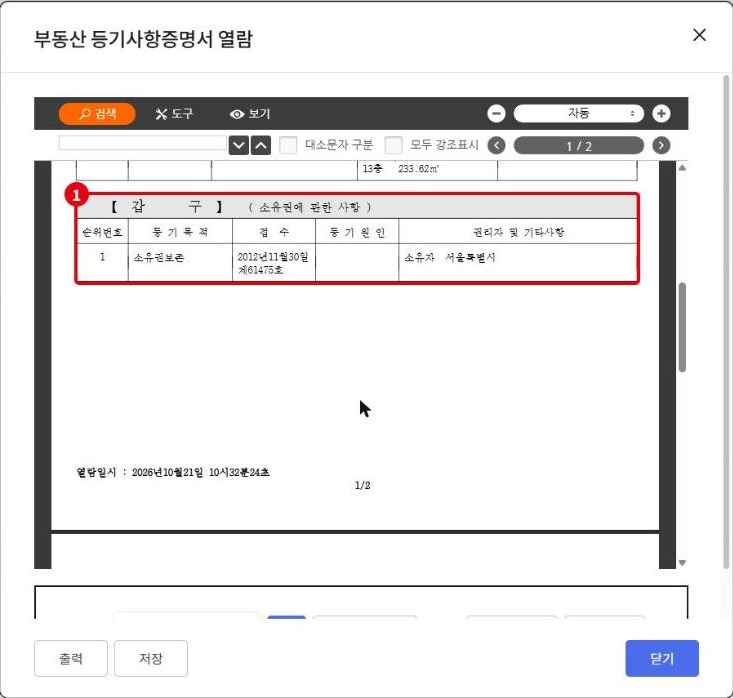
Task: Click 제61475호 receipt number text
Action: click(260, 270)
